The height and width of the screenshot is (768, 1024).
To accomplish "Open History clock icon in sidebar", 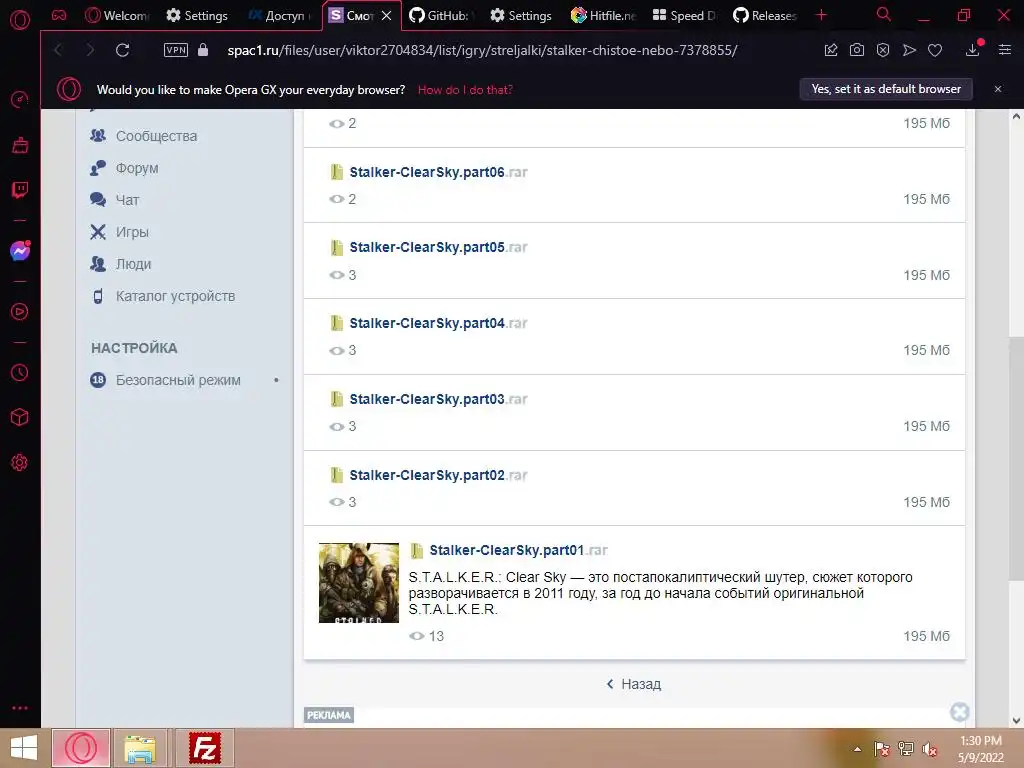I will click(x=20, y=372).
